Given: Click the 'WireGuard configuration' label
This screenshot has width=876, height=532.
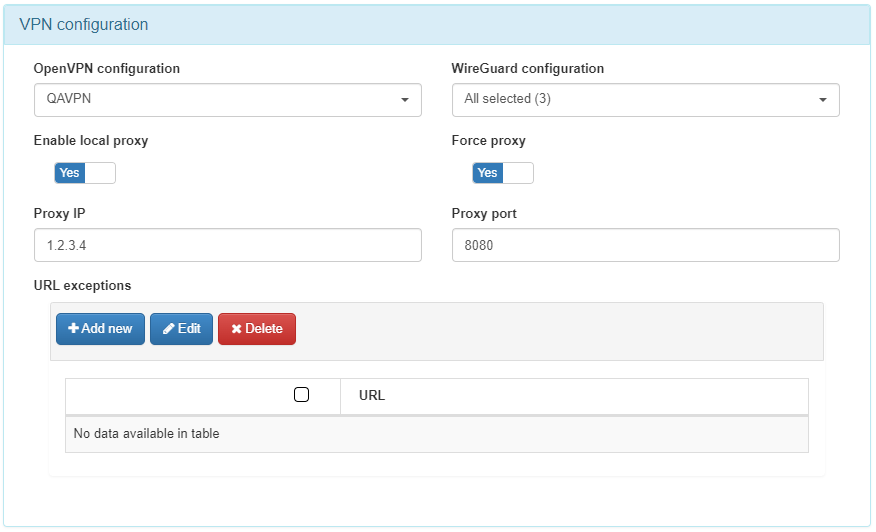Looking at the screenshot, I should coord(527,68).
